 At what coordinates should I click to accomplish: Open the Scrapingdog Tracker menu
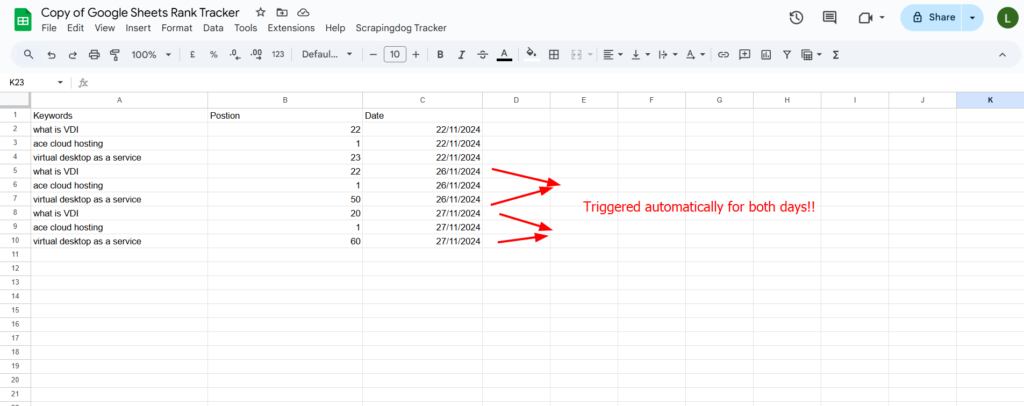(401, 28)
